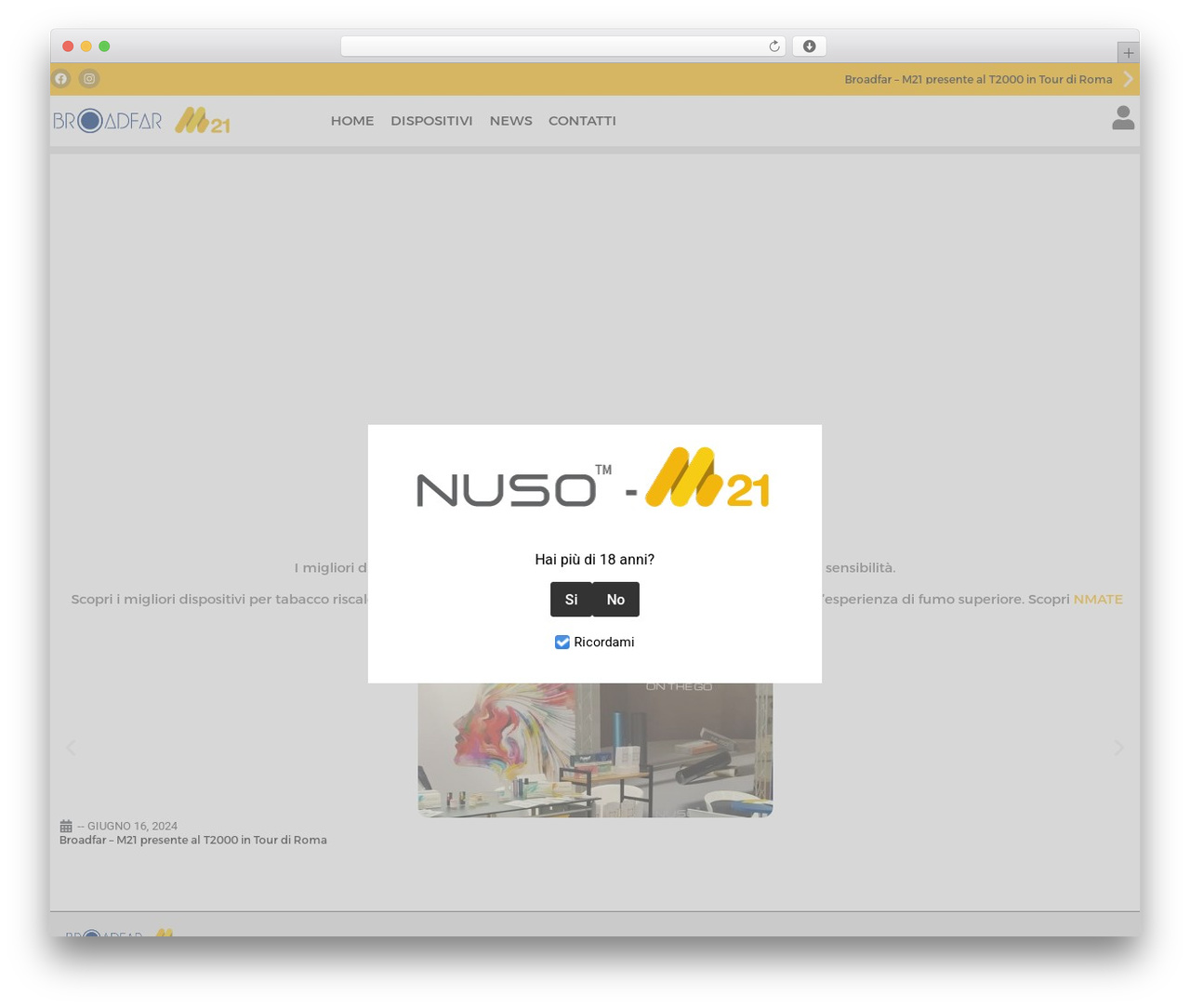Click the NUSO M21 logo in dialog

click(x=593, y=478)
